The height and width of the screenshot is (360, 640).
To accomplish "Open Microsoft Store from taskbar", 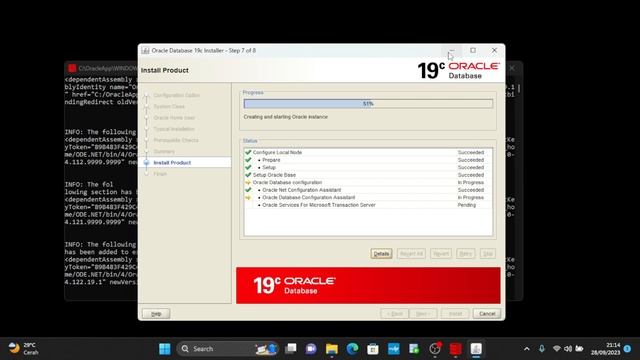I will coord(373,349).
